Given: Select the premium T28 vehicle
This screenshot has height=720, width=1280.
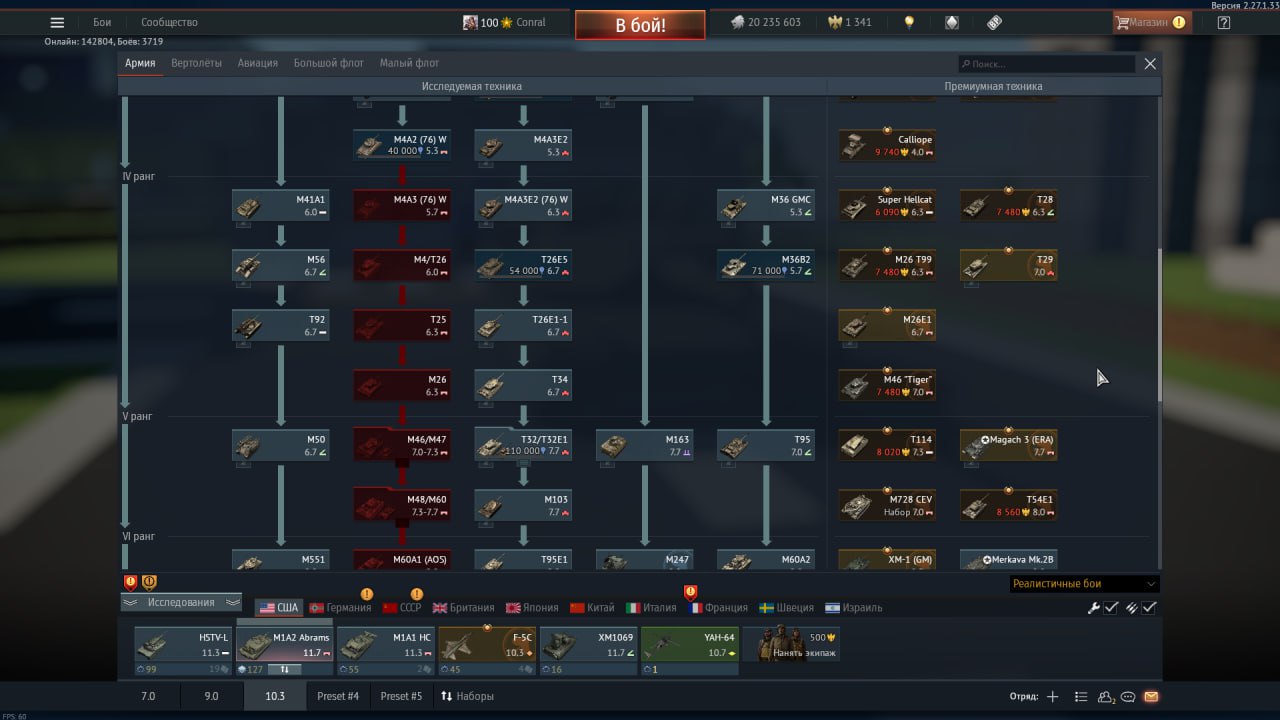Looking at the screenshot, I should (1009, 206).
